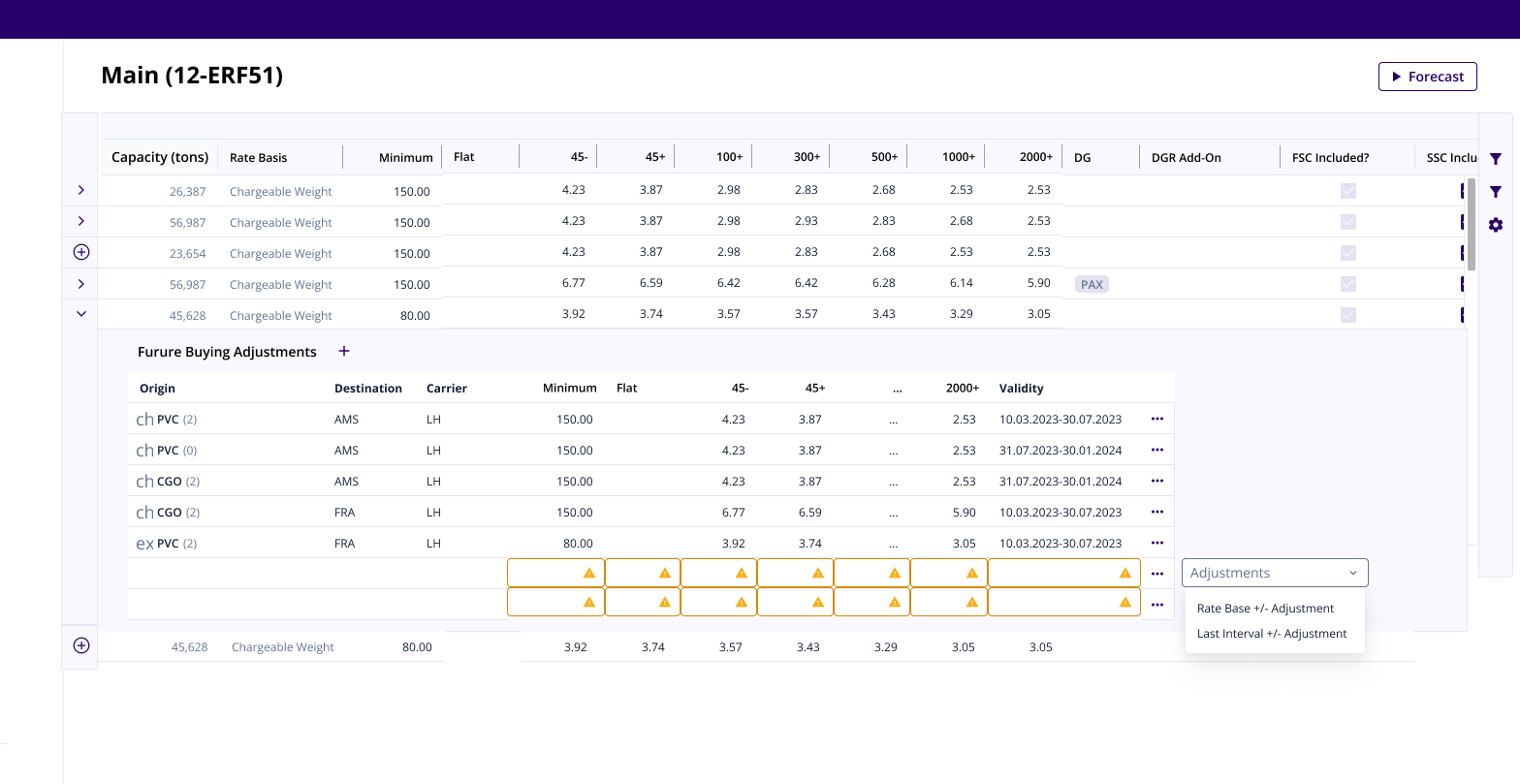Viewport: 1520px width, 784px height.
Task: Expand the 56,987 row with 2.93 rate
Action: click(81, 221)
